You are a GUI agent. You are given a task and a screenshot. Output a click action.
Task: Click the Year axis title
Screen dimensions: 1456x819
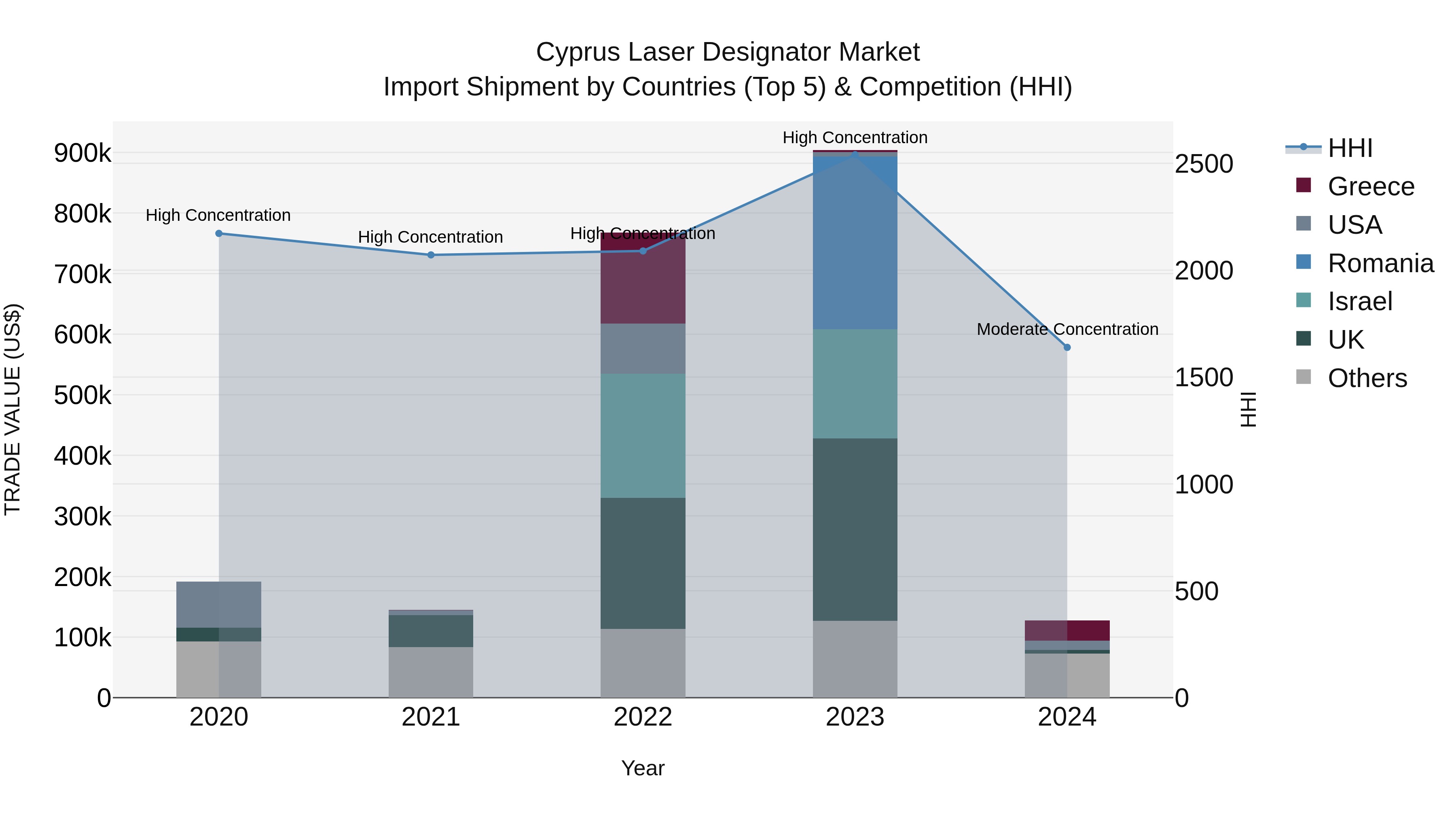tap(643, 769)
